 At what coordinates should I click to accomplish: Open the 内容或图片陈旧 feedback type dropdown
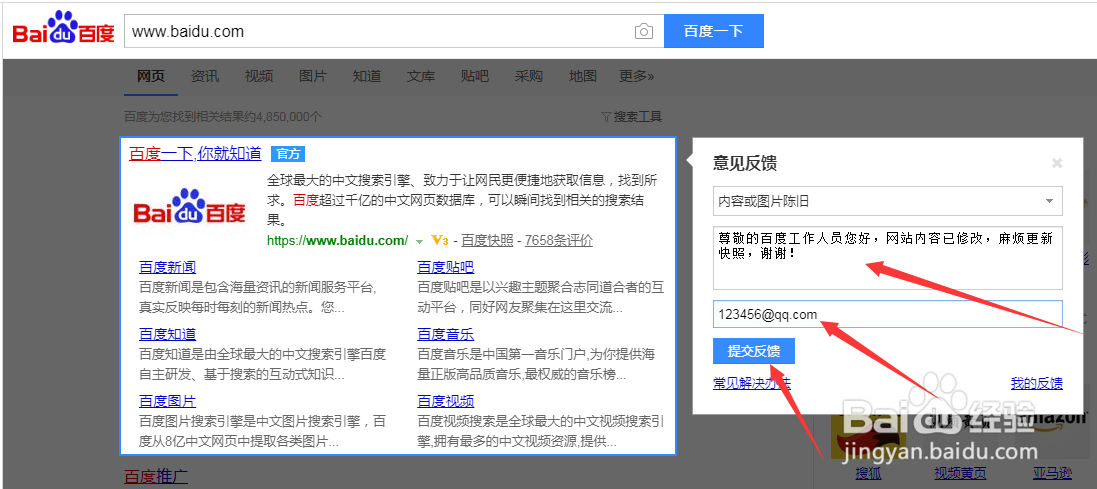click(x=888, y=201)
